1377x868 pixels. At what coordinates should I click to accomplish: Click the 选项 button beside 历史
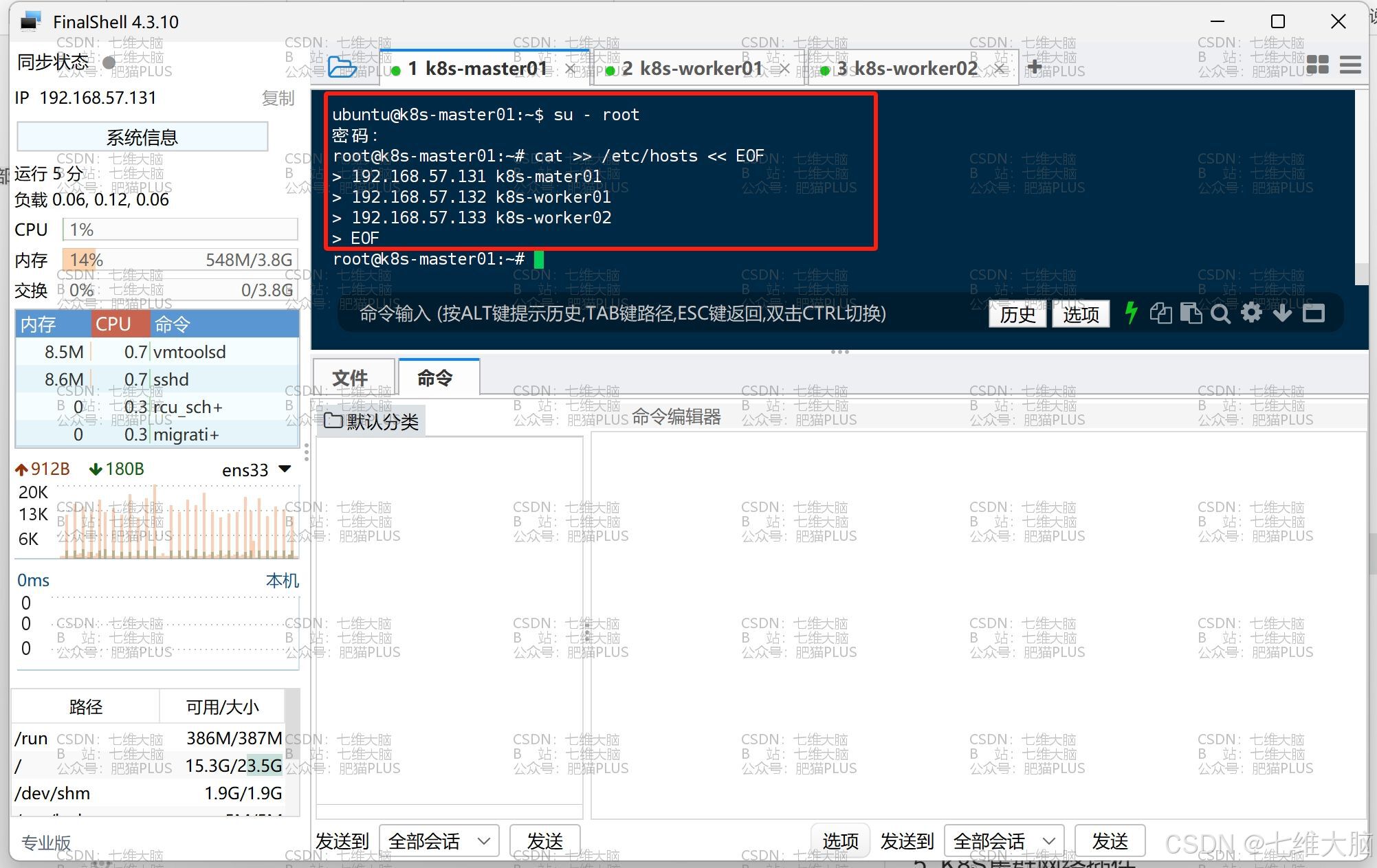click(1081, 314)
